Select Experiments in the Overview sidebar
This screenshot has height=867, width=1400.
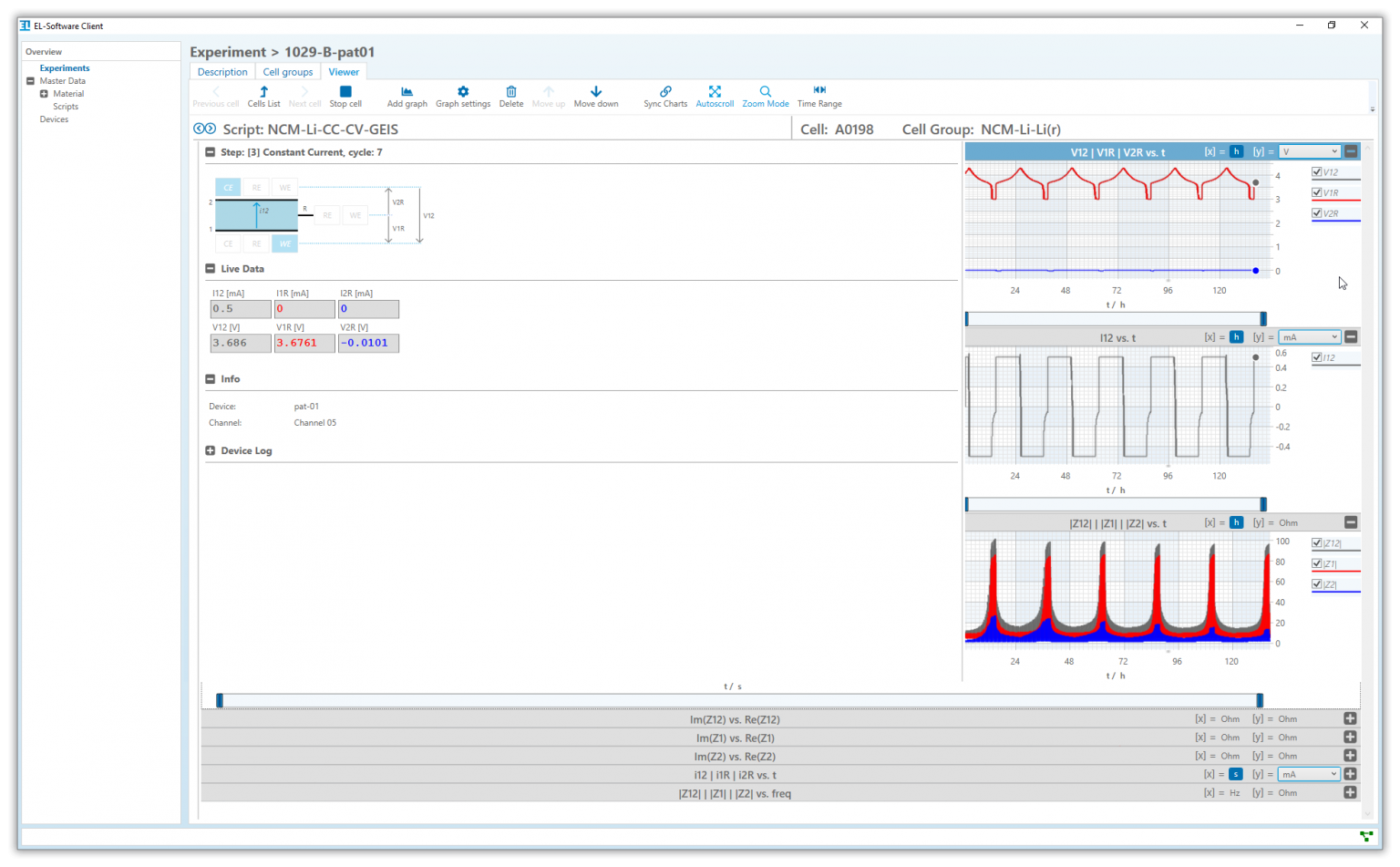click(64, 67)
